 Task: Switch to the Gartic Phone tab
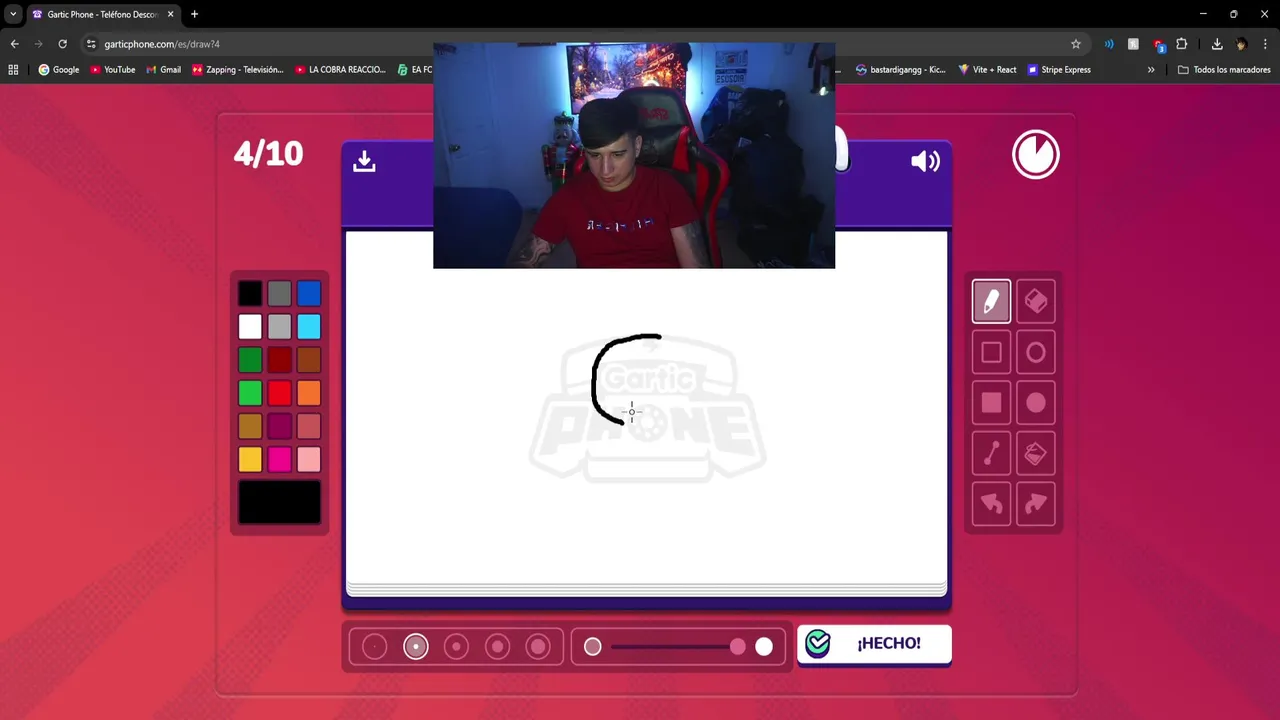[x=102, y=14]
